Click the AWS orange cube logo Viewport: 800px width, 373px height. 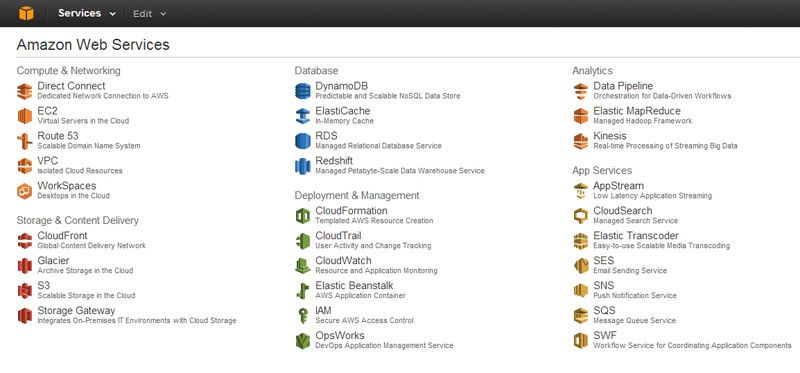point(26,13)
